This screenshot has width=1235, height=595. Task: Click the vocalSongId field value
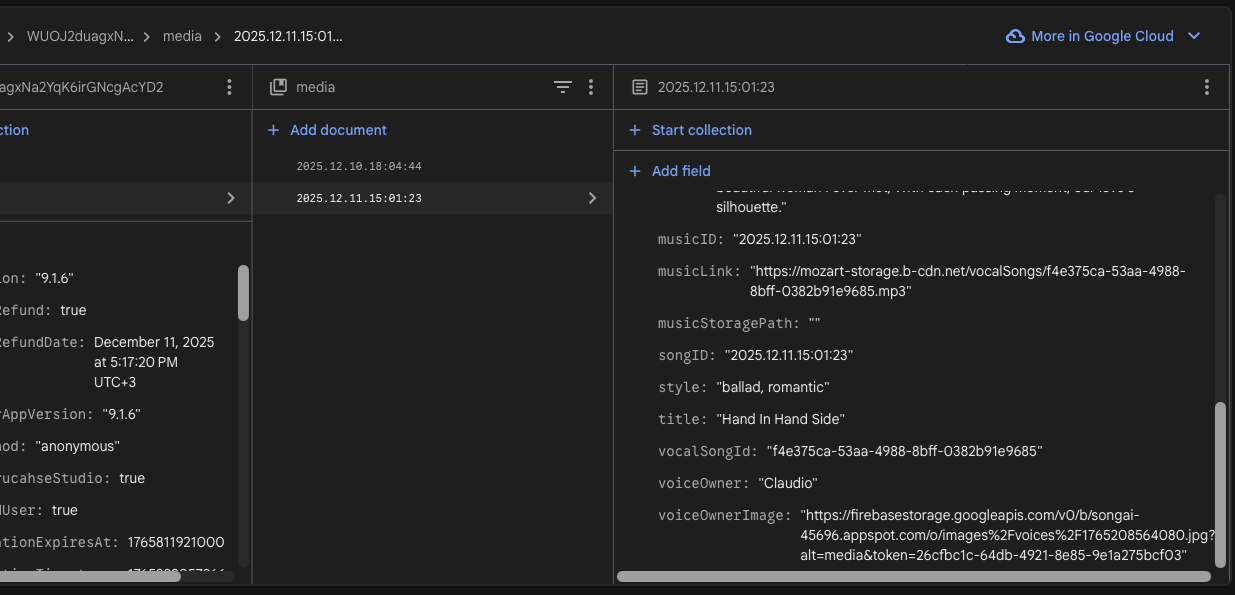point(904,451)
